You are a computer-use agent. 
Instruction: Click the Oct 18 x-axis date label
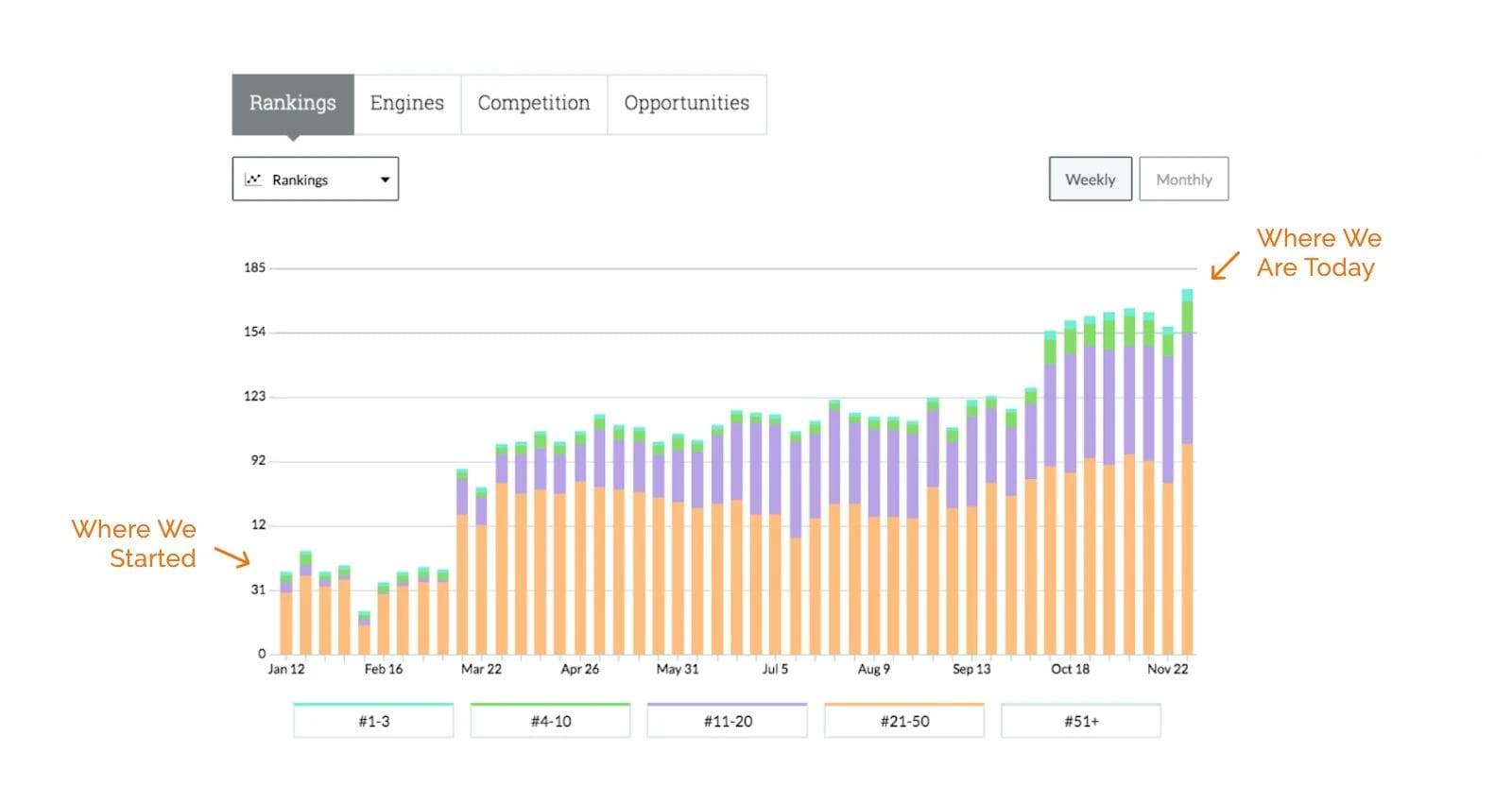tap(1070, 669)
